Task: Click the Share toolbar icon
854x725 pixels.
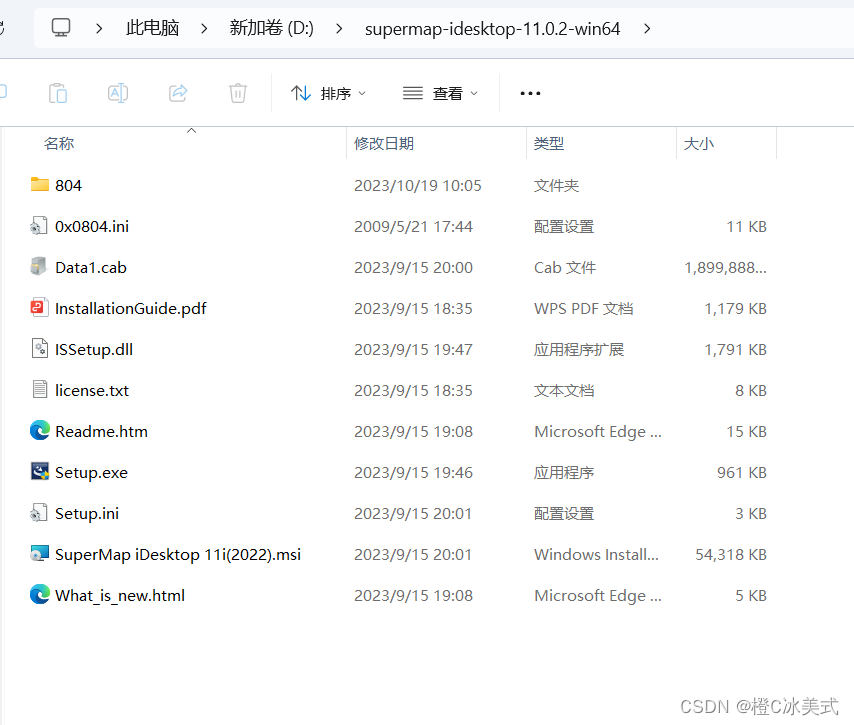Action: (178, 92)
